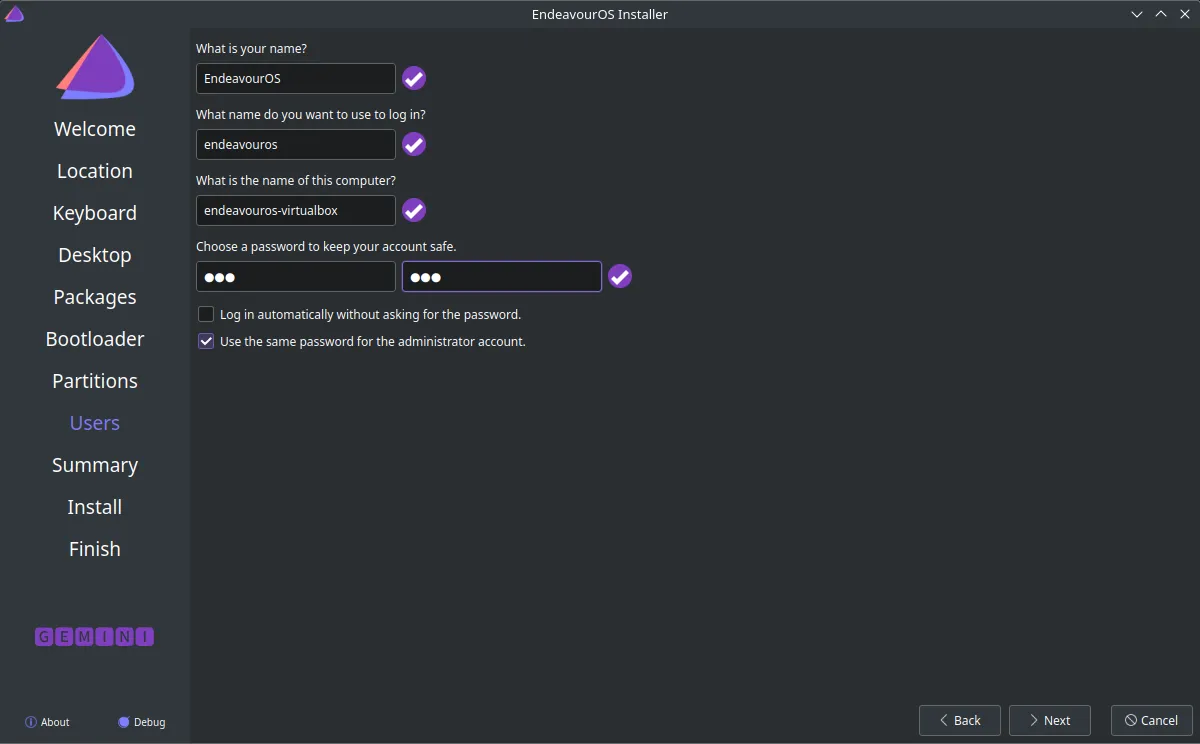
Task: Go to the Bootloader step
Action: 95,339
